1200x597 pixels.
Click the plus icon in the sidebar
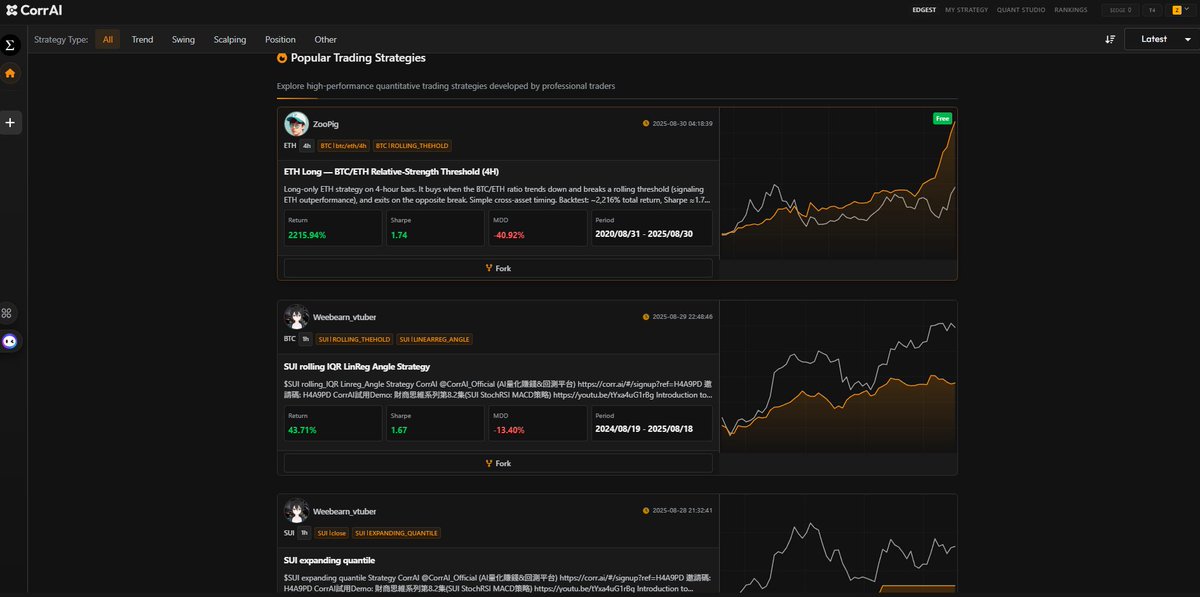10,123
